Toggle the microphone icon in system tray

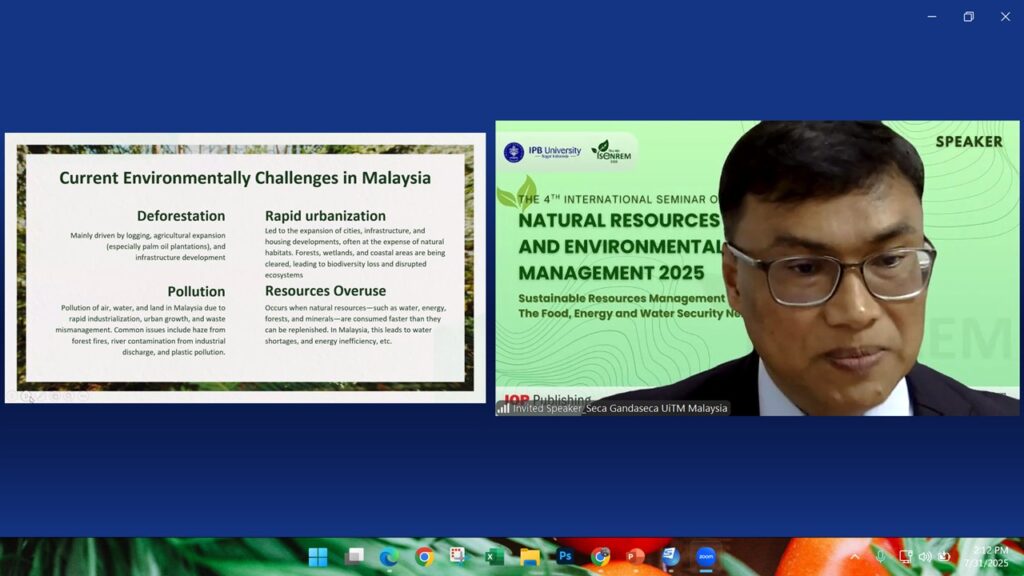pyautogui.click(x=880, y=557)
